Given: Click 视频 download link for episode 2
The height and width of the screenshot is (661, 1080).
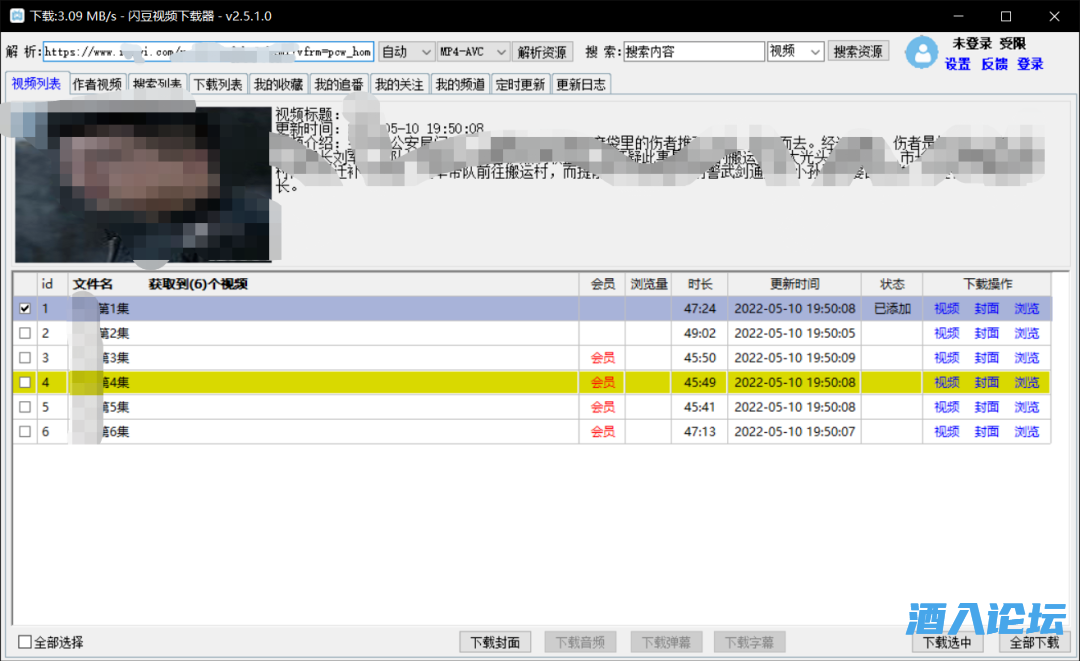Looking at the screenshot, I should pyautogui.click(x=946, y=334).
